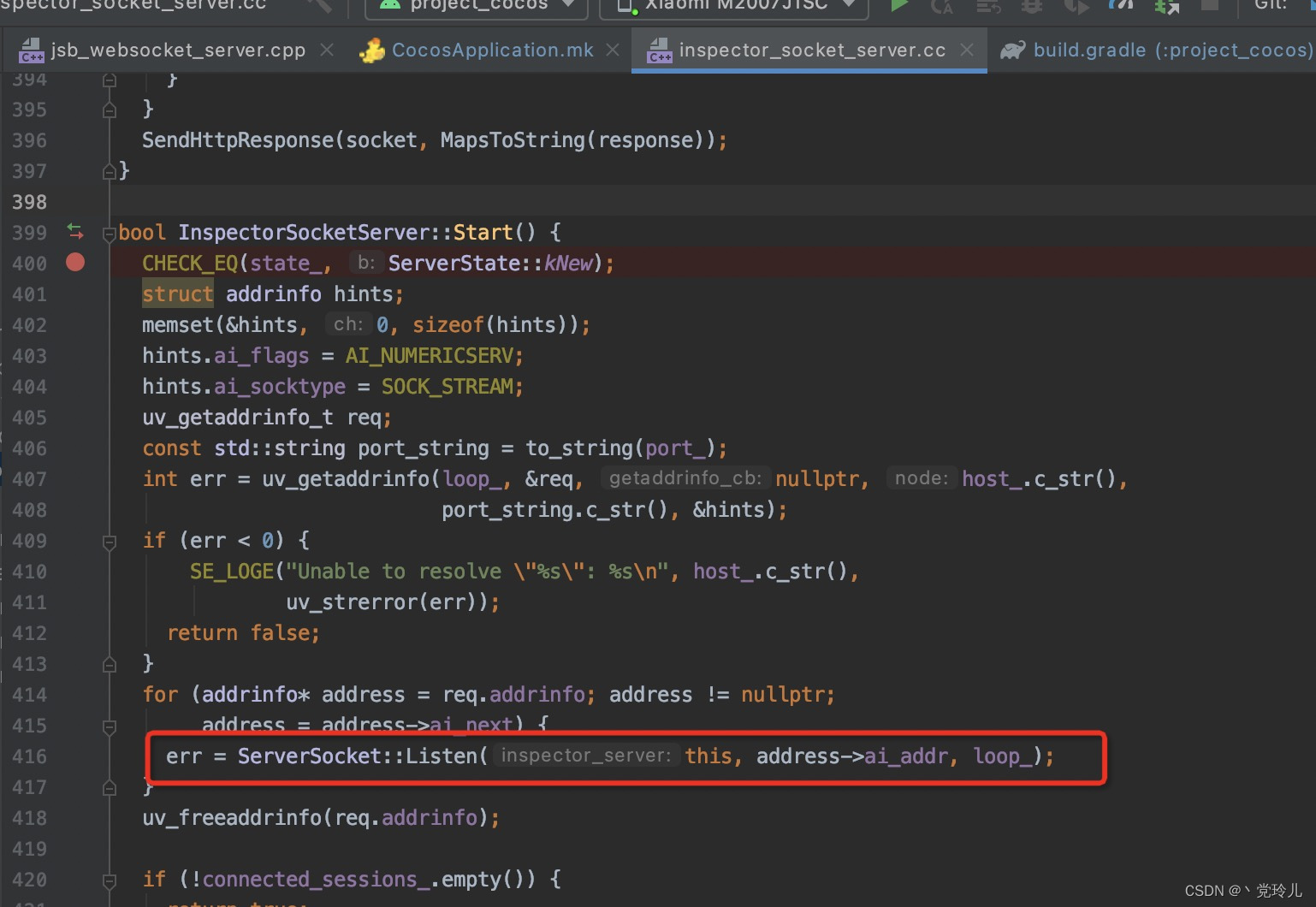Click AI_NUMERICSERV constant on line 403
Viewport: 1316px width, 907px height.
(x=429, y=356)
